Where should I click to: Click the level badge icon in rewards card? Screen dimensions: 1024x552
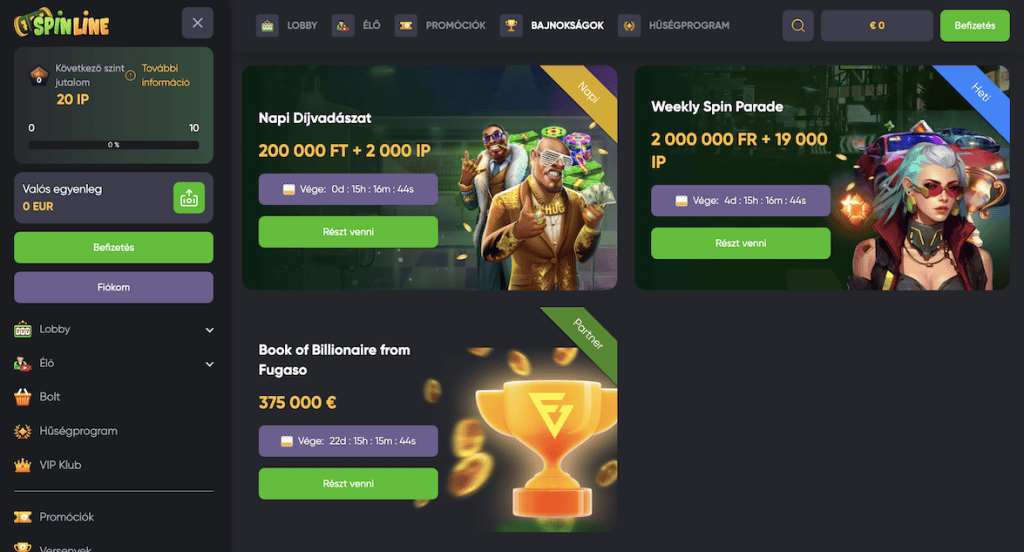[39, 76]
